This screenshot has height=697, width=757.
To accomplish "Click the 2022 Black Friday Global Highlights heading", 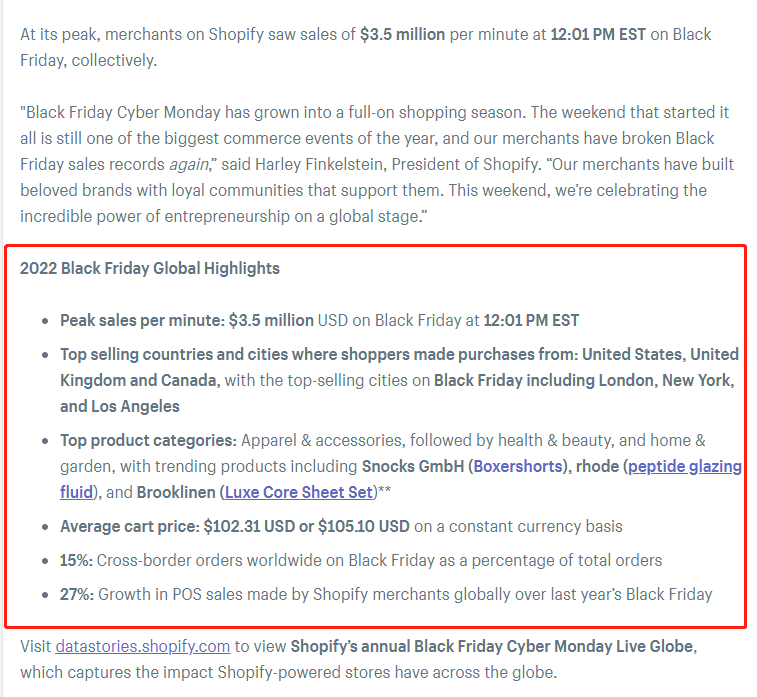I will (x=150, y=268).
